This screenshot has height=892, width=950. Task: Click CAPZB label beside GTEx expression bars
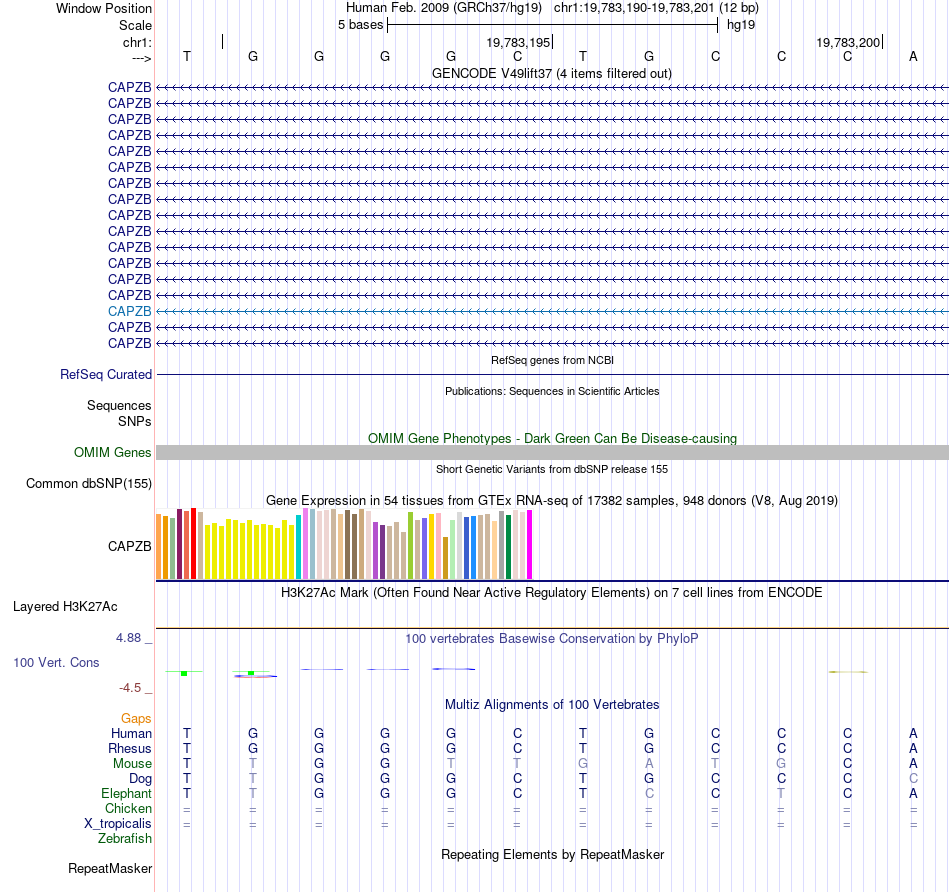[130, 546]
